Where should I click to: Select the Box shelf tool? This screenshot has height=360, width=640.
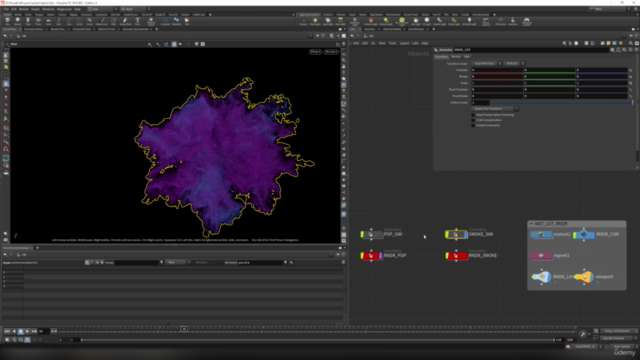tap(7, 21)
